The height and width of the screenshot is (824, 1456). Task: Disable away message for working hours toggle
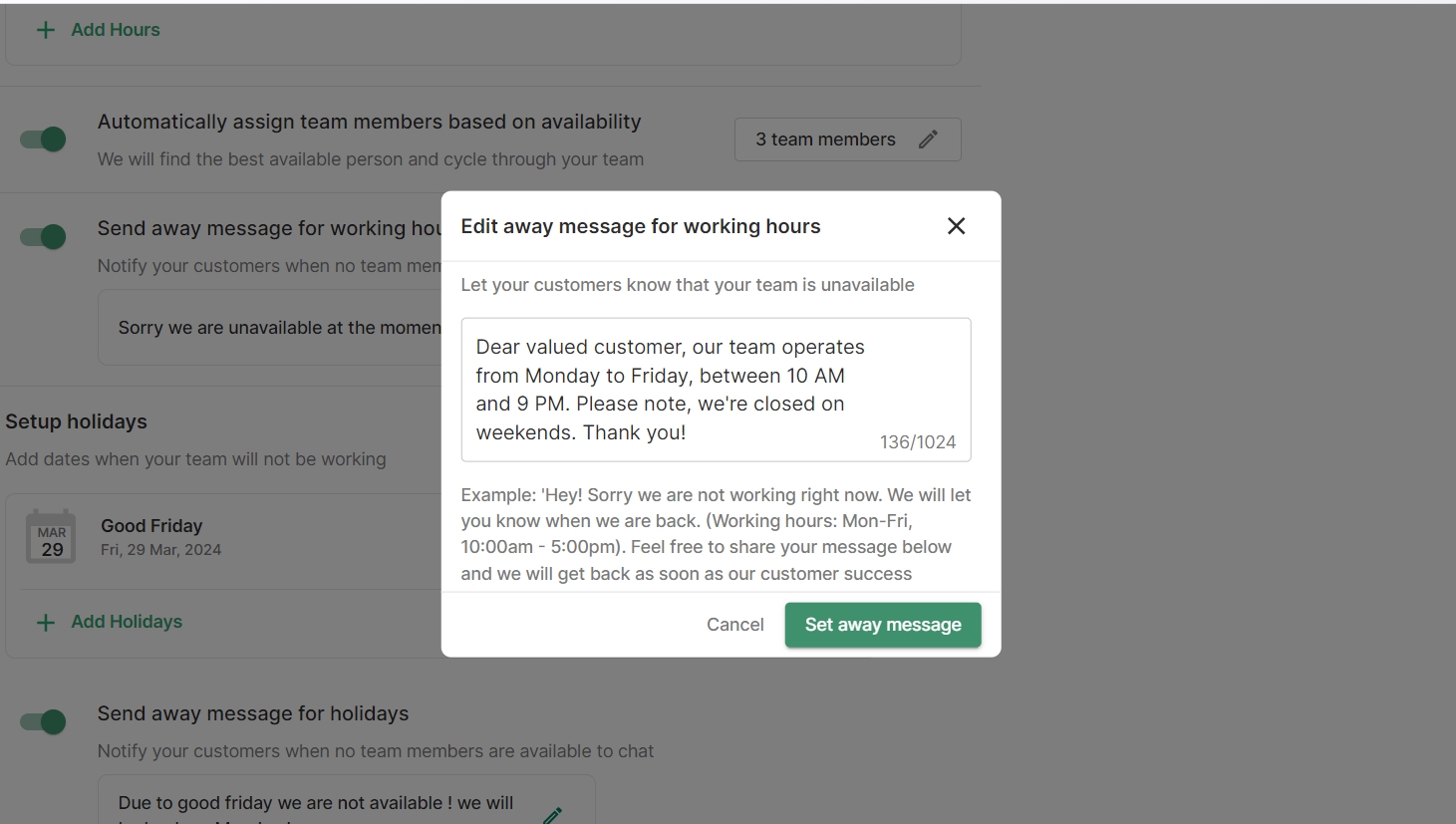[x=44, y=237]
